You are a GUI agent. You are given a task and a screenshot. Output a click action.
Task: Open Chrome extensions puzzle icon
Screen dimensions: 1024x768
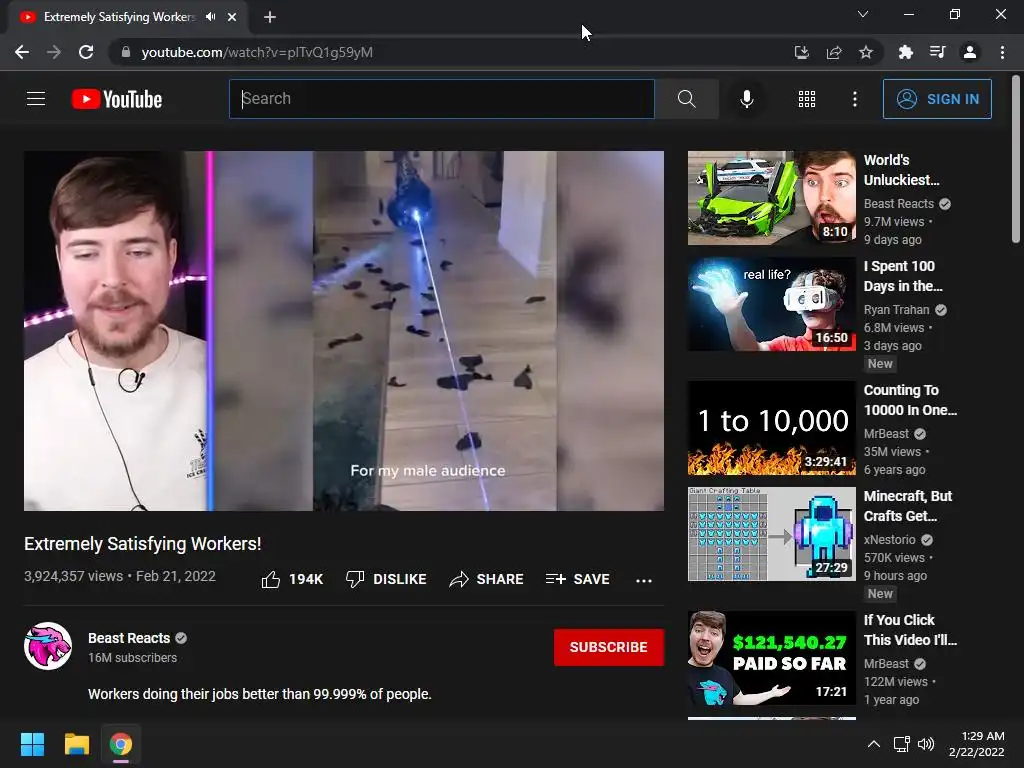pos(905,52)
